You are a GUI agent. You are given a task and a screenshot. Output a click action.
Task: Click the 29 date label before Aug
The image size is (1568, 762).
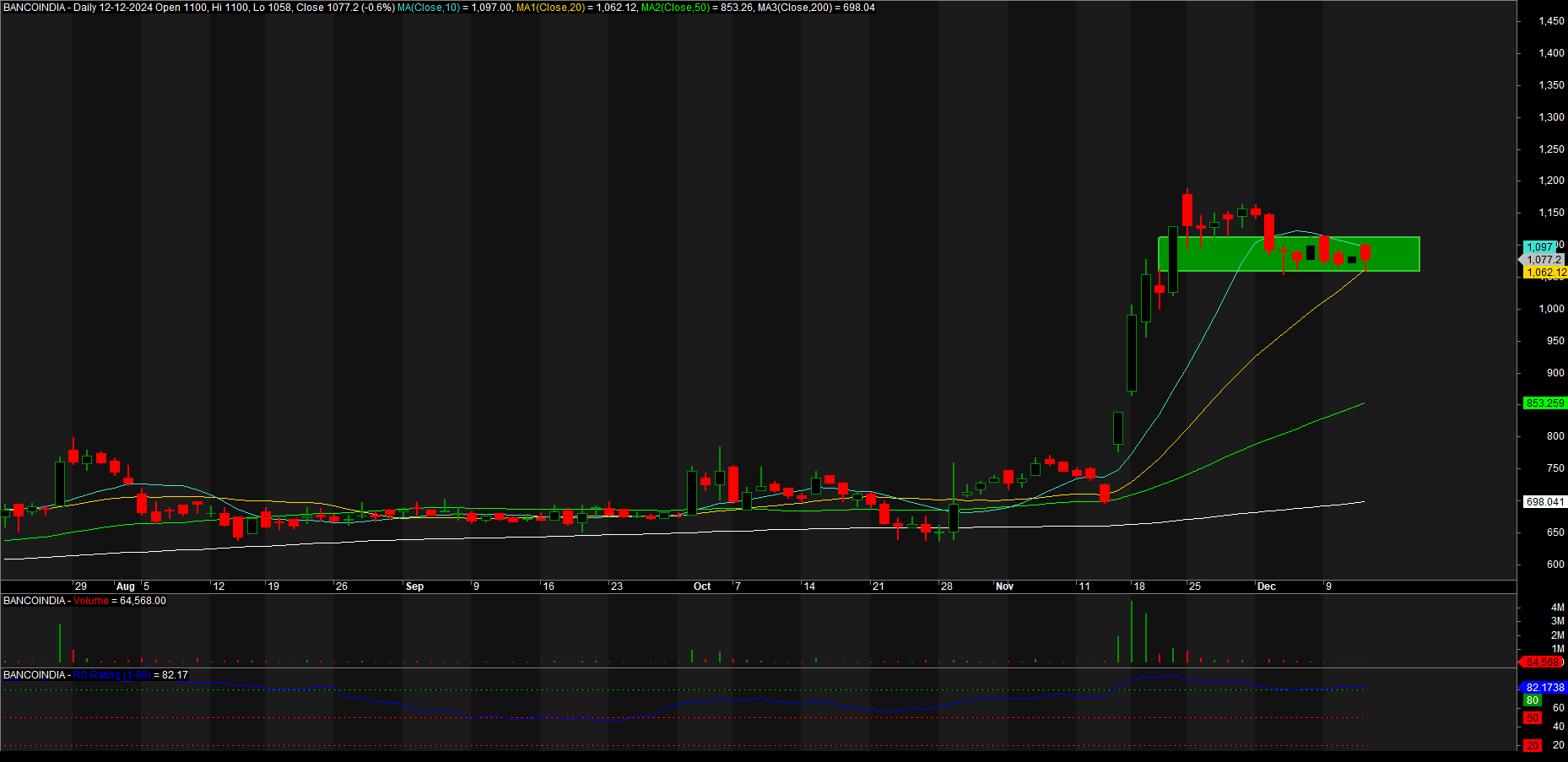[81, 586]
